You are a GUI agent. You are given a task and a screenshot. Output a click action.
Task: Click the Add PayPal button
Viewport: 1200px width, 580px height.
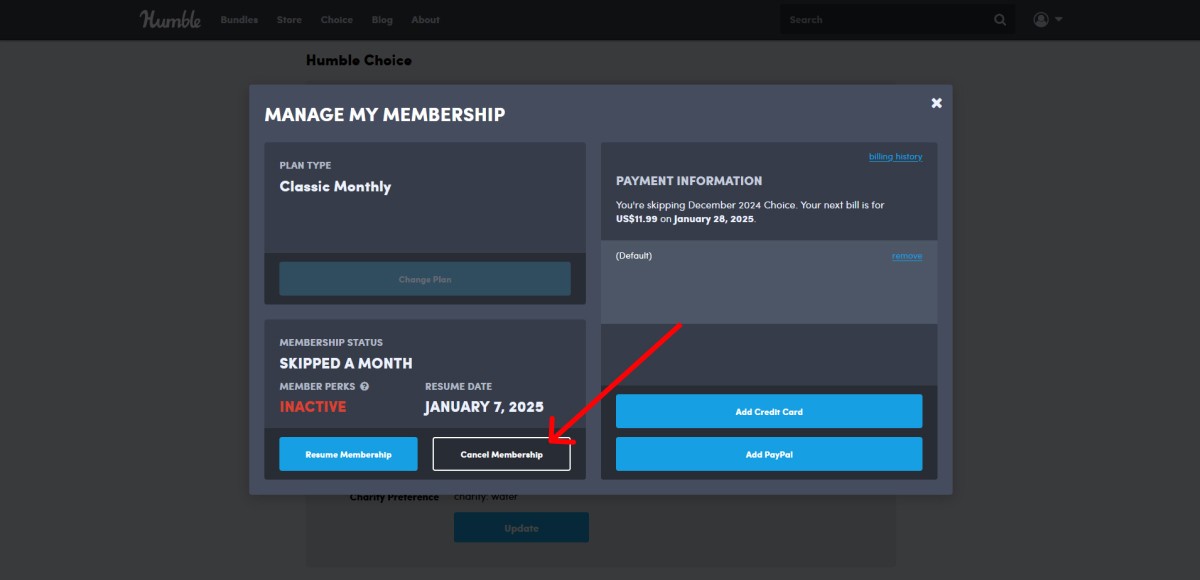[769, 454]
